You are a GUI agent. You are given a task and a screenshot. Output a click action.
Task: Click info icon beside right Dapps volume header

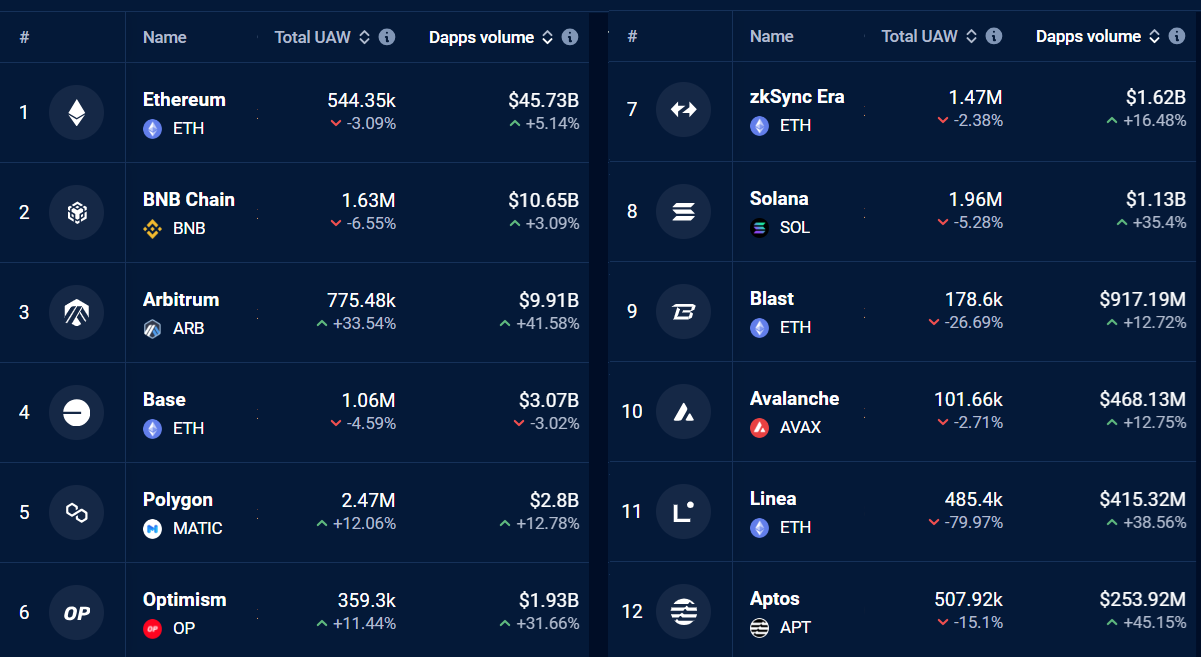[1177, 36]
